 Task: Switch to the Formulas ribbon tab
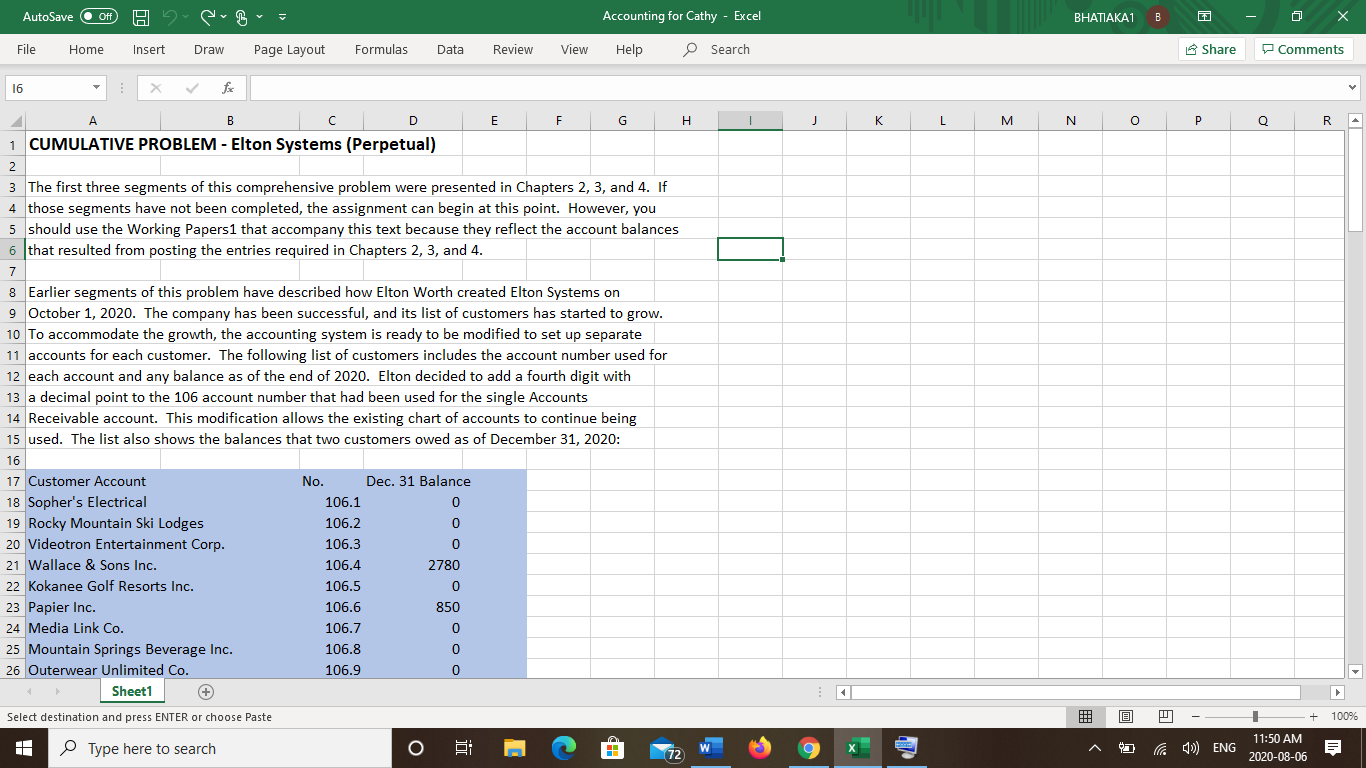coord(381,49)
